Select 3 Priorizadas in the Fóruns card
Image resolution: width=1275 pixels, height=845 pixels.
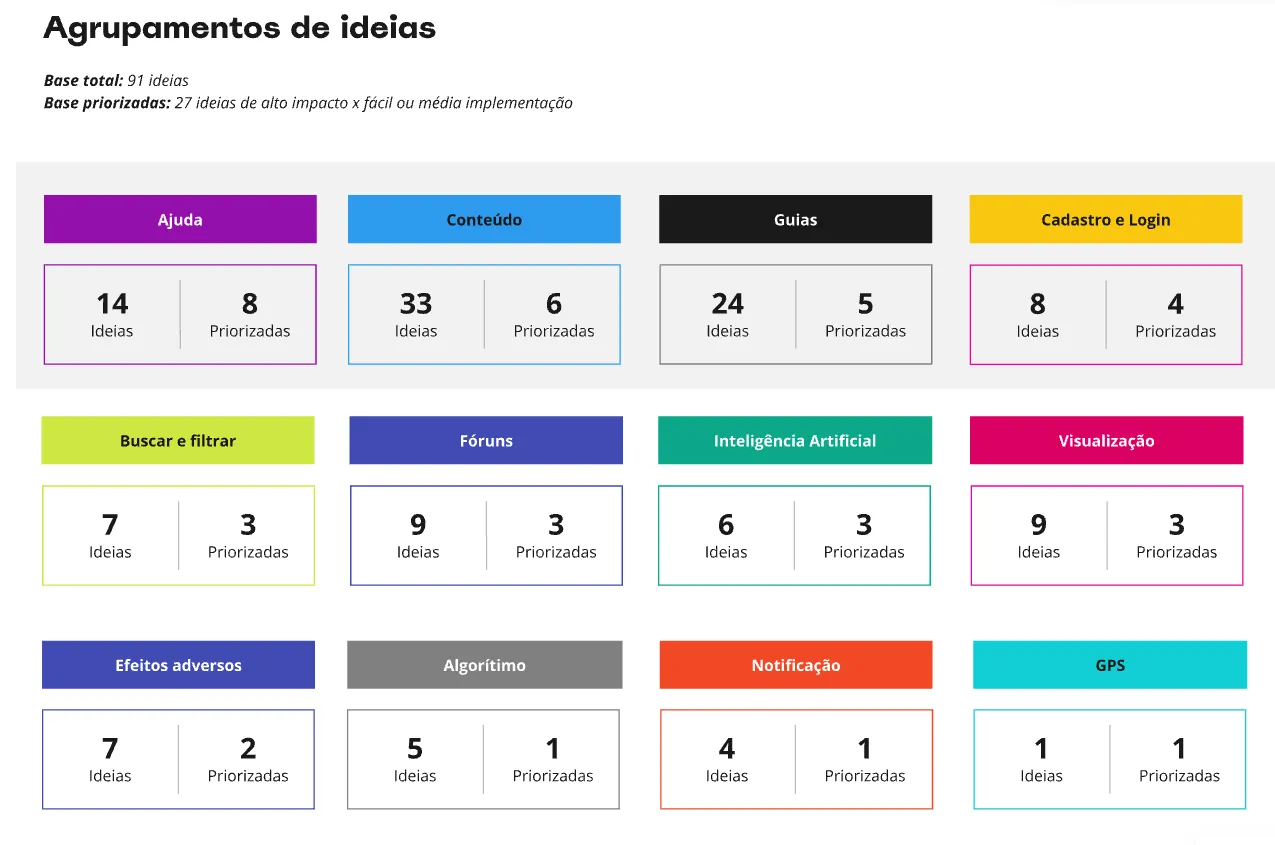pos(556,535)
